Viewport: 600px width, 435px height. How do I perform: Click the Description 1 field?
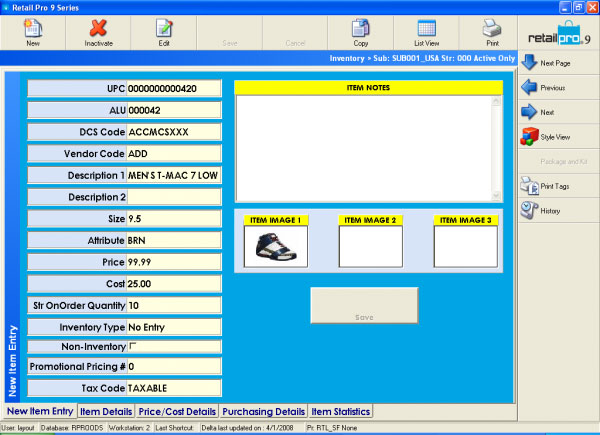point(174,175)
